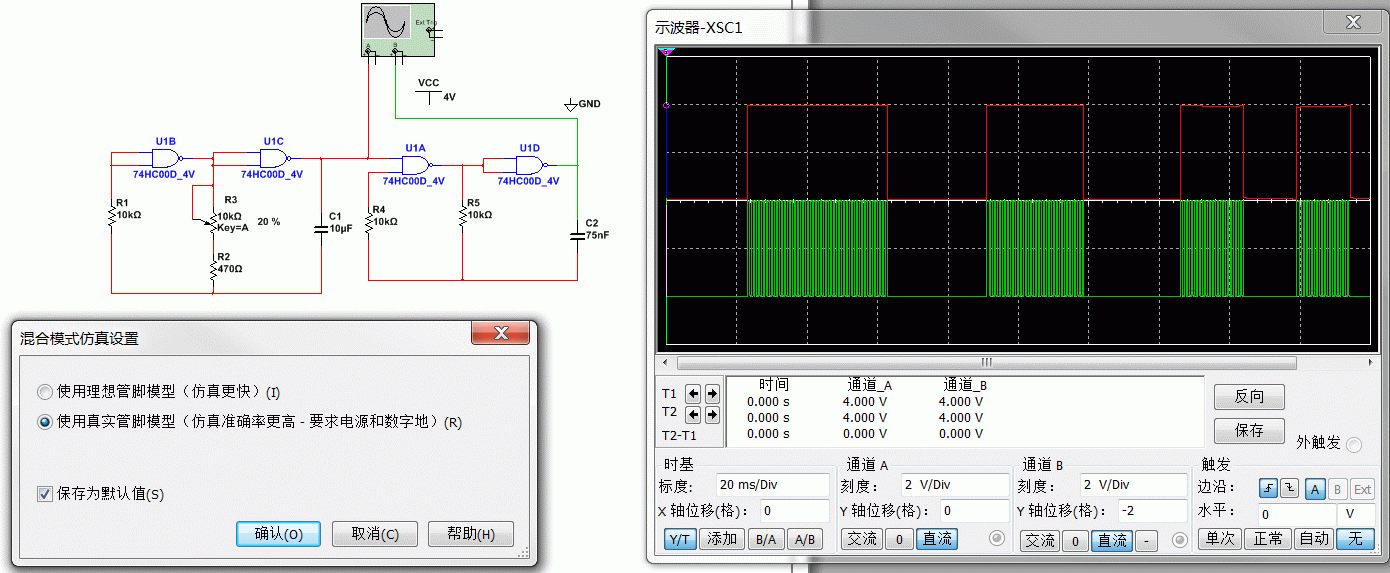
Task: Choose ideal pin model radio option
Action: pyautogui.click(x=44, y=391)
